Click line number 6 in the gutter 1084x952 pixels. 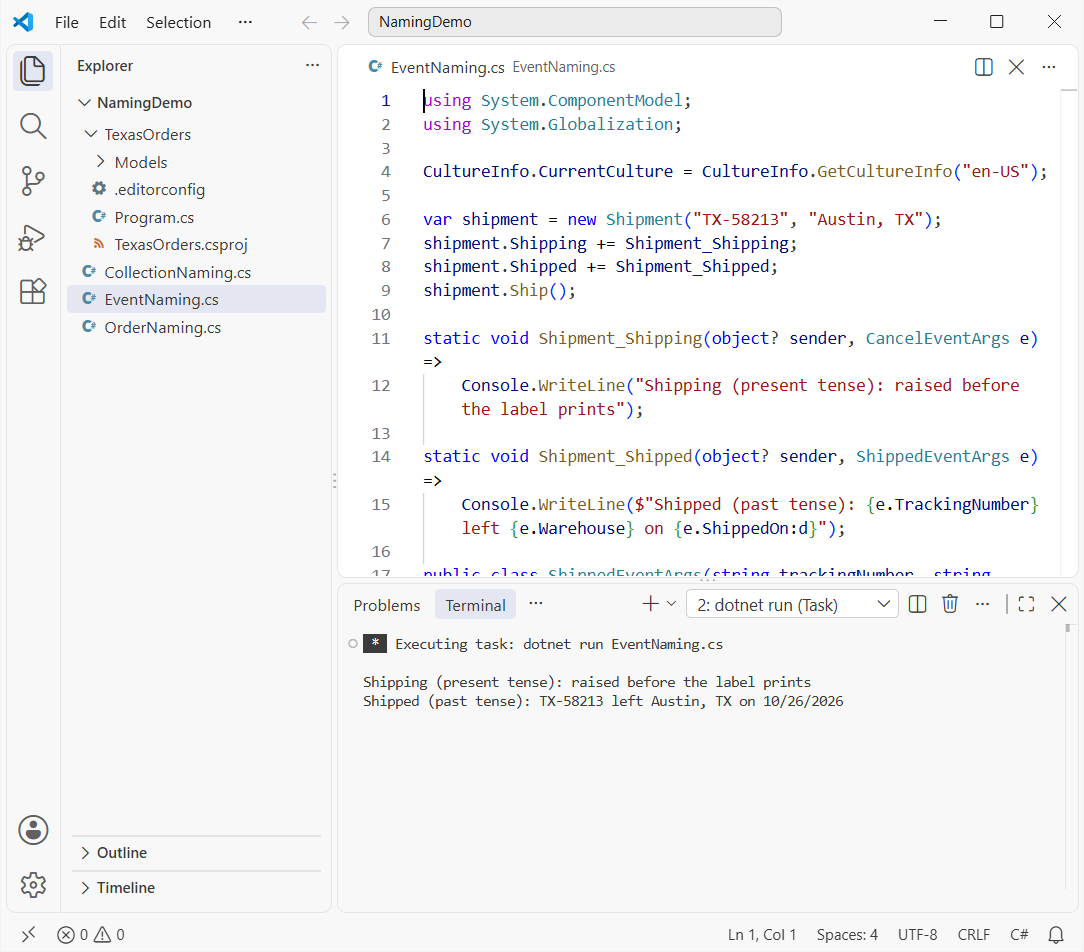(x=386, y=219)
